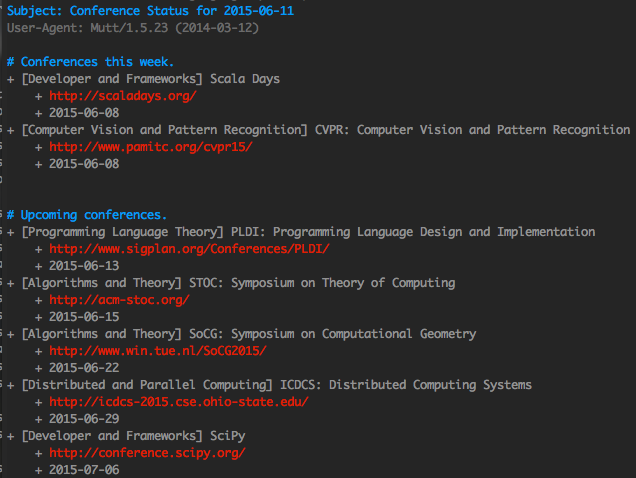Open the icdcs-2015 ohio-state link
The width and height of the screenshot is (636, 478).
pyautogui.click(x=179, y=402)
